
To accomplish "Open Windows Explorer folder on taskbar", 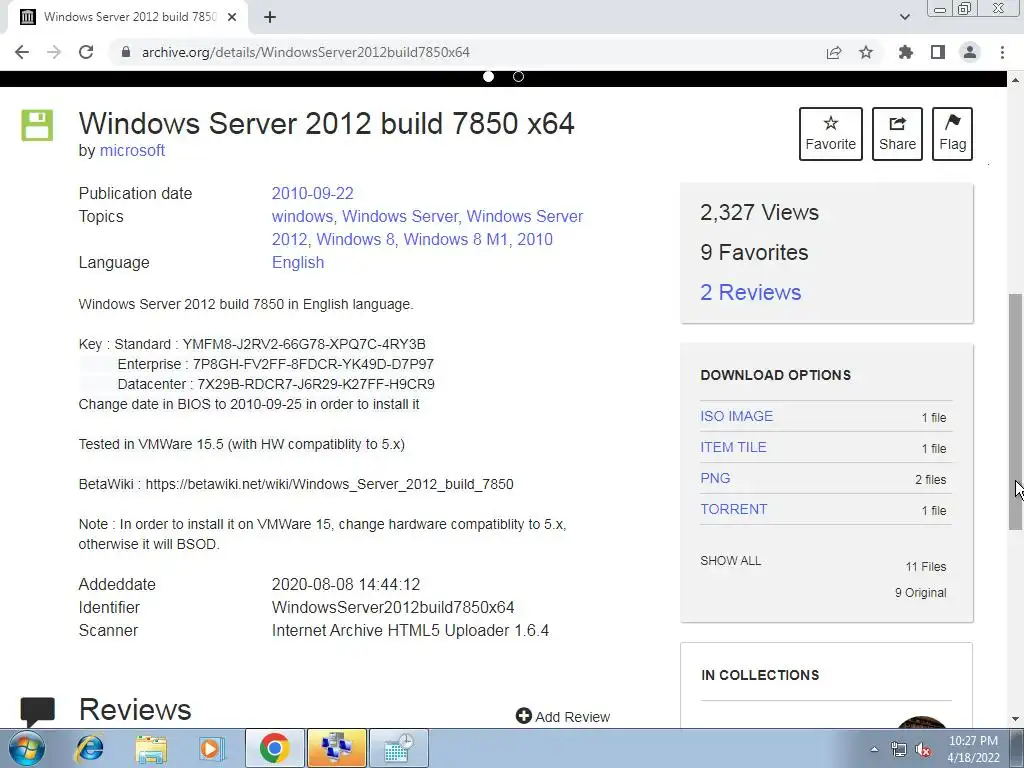I will [x=151, y=748].
